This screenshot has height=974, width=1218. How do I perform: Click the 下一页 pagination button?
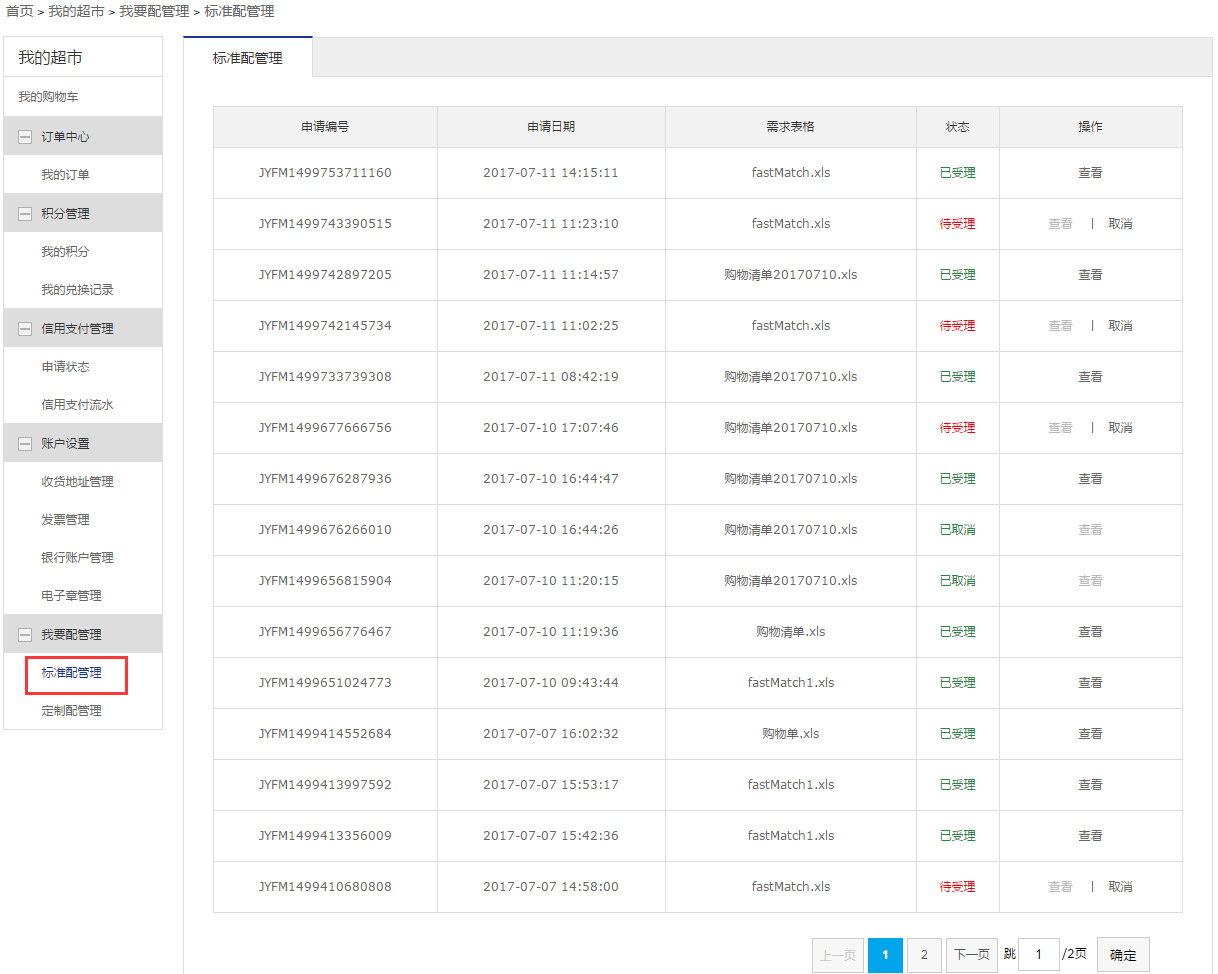(x=971, y=955)
